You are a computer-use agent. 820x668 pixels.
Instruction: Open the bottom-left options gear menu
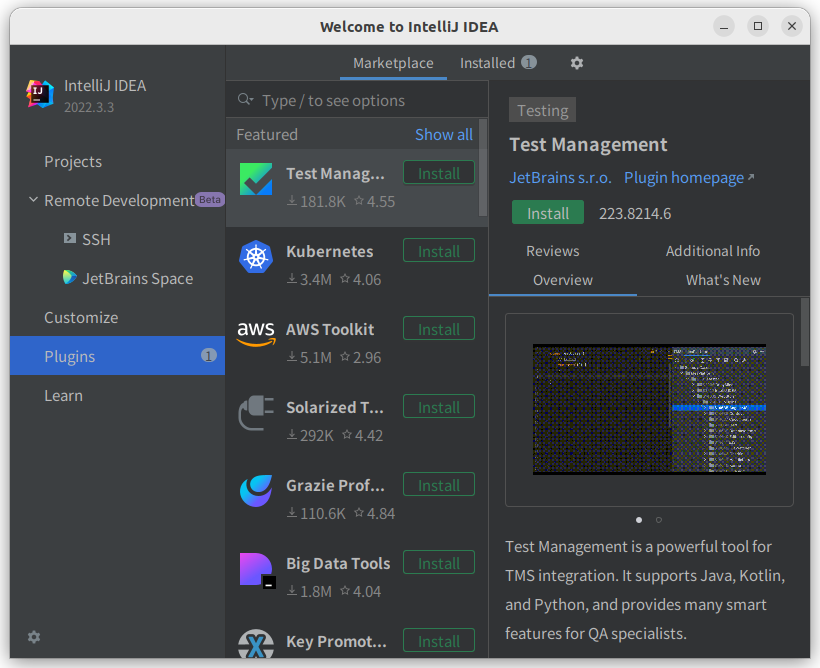(x=34, y=637)
